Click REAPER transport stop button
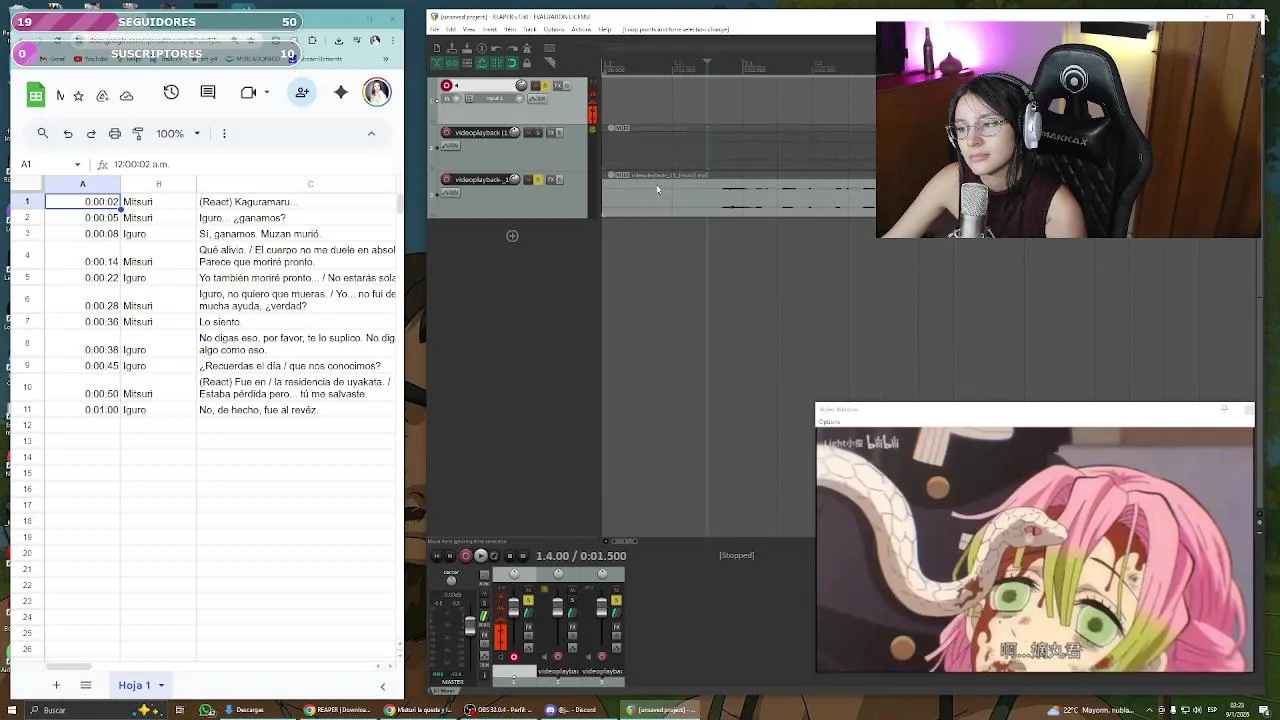Image resolution: width=1280 pixels, height=720 pixels. (x=510, y=556)
